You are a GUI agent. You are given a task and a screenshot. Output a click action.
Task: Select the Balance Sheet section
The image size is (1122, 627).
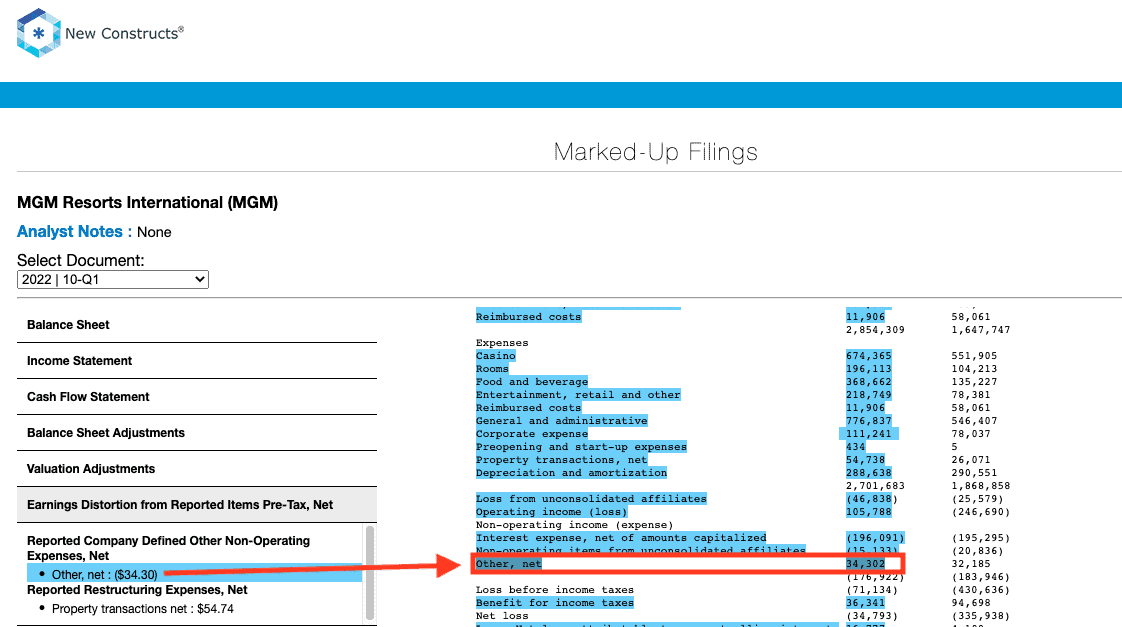coord(197,325)
